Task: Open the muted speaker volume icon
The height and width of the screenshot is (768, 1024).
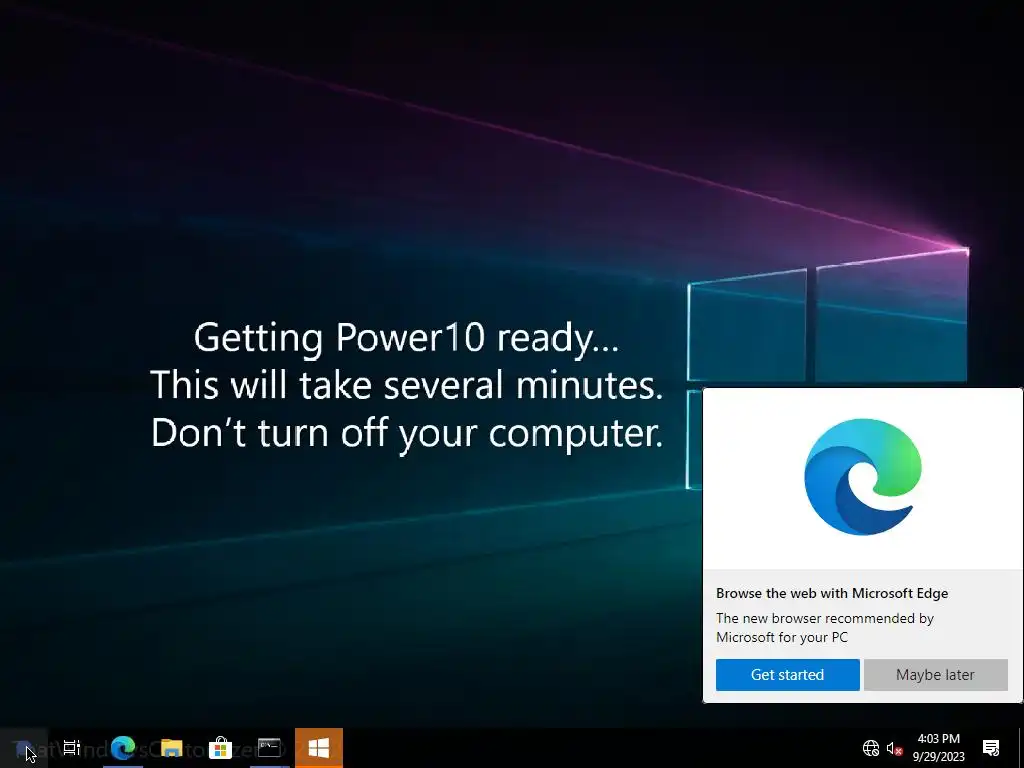Action: click(x=894, y=748)
